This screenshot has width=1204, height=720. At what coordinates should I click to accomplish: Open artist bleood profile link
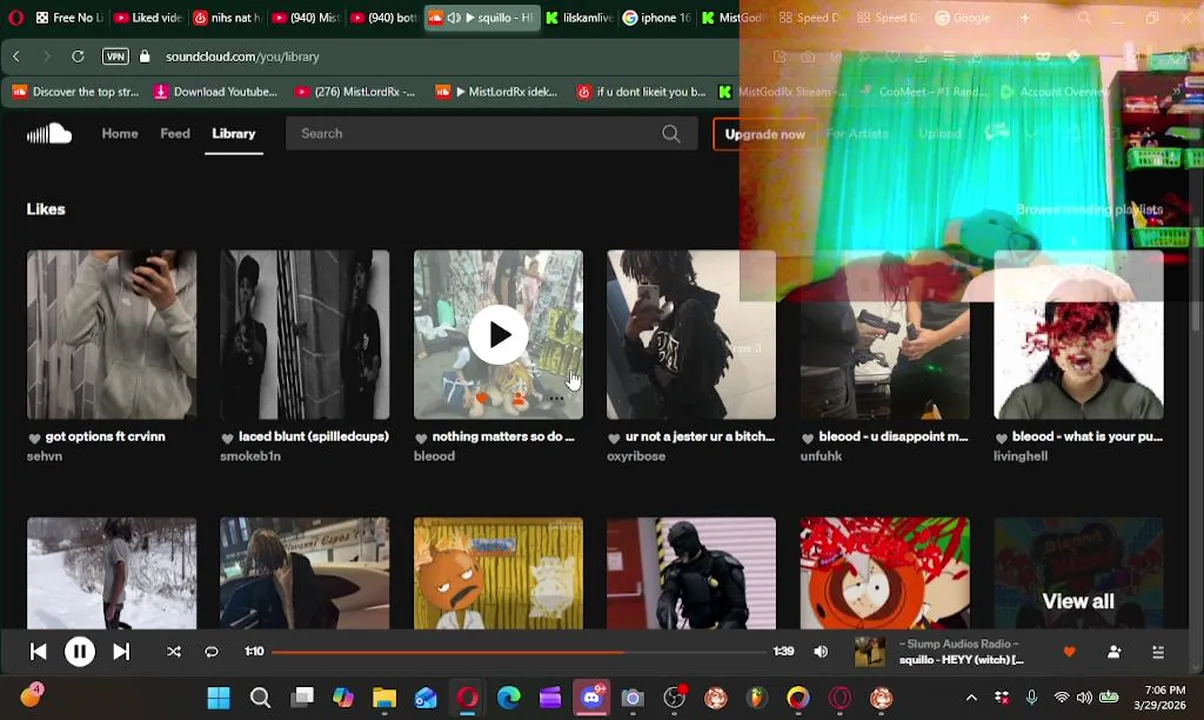coord(434,456)
